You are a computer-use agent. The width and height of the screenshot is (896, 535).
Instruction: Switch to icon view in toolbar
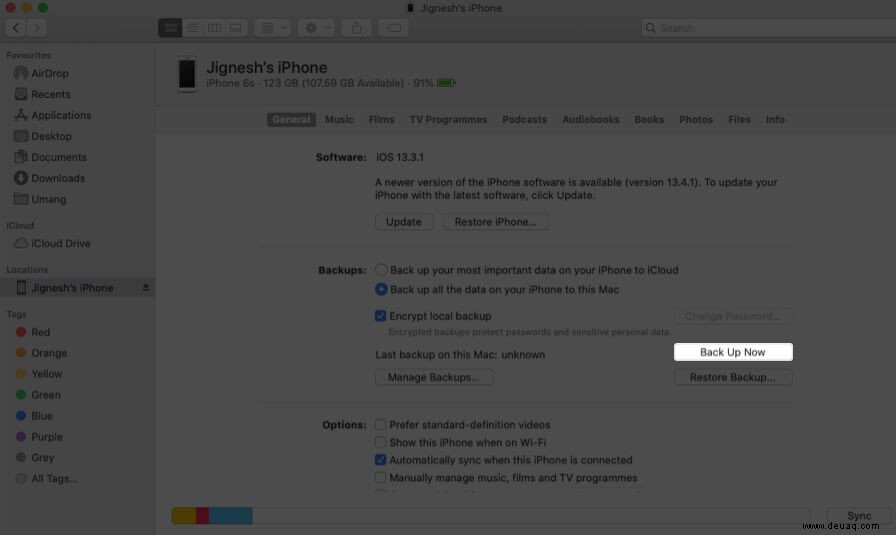(x=170, y=27)
